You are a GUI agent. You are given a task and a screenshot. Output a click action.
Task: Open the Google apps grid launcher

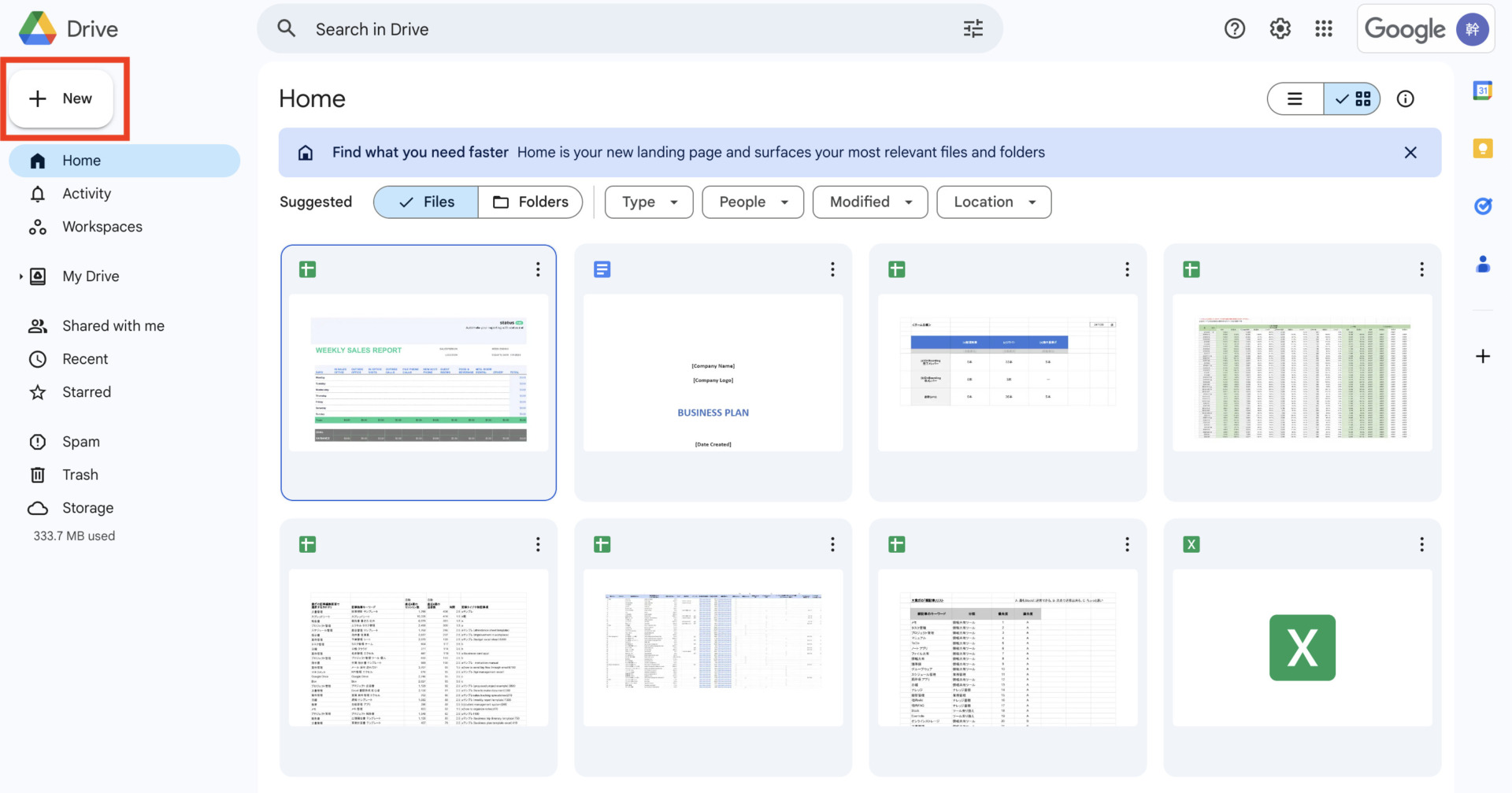(x=1324, y=29)
